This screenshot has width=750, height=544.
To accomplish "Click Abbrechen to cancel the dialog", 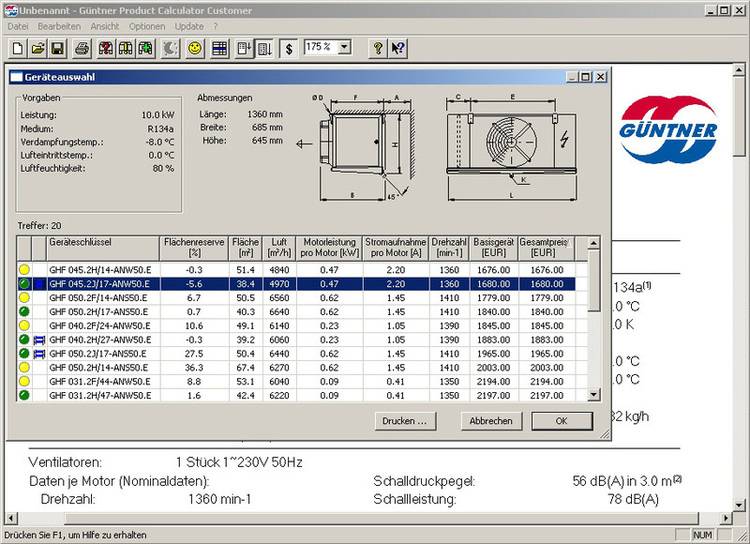I will coord(491,421).
